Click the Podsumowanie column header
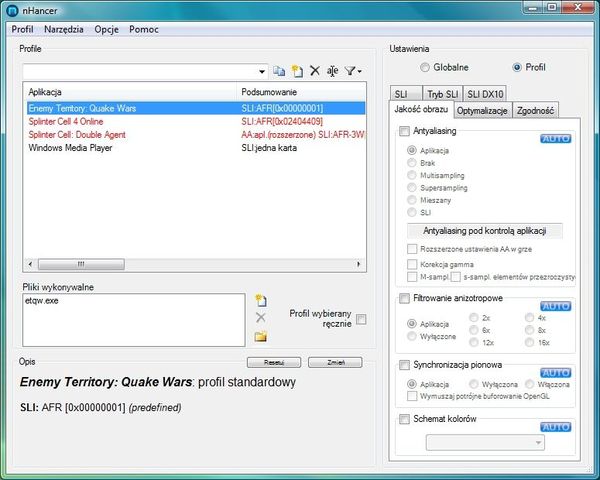 point(301,92)
